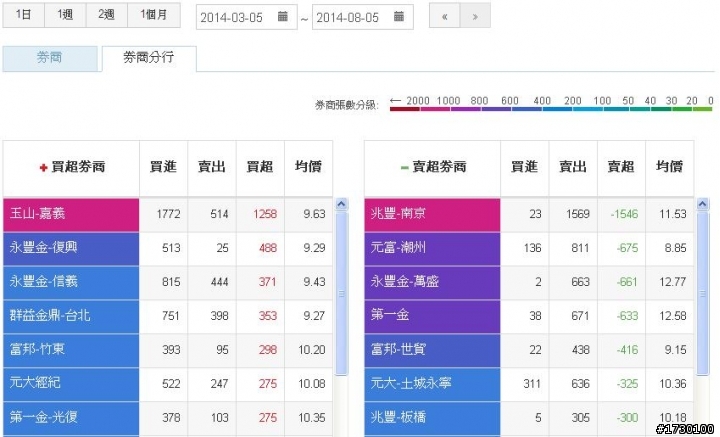Viewport: 720px width, 437px height.
Task: Click the up arrow of buy-side scrollbar
Action: 341,204
